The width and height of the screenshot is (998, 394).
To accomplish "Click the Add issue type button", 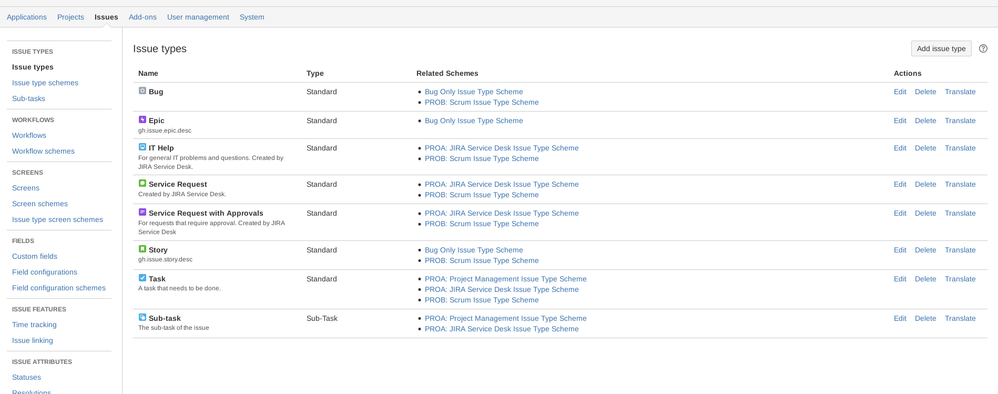I will coord(941,48).
